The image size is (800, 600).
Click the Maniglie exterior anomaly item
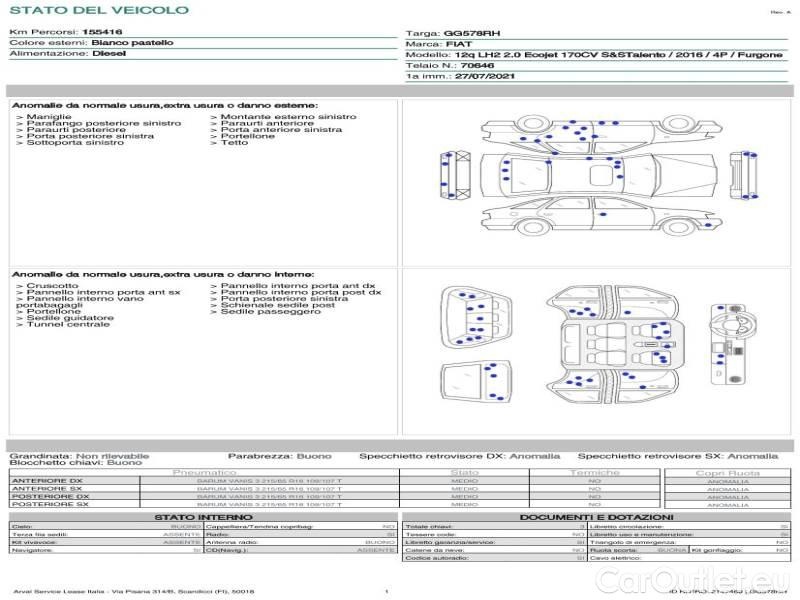point(48,117)
